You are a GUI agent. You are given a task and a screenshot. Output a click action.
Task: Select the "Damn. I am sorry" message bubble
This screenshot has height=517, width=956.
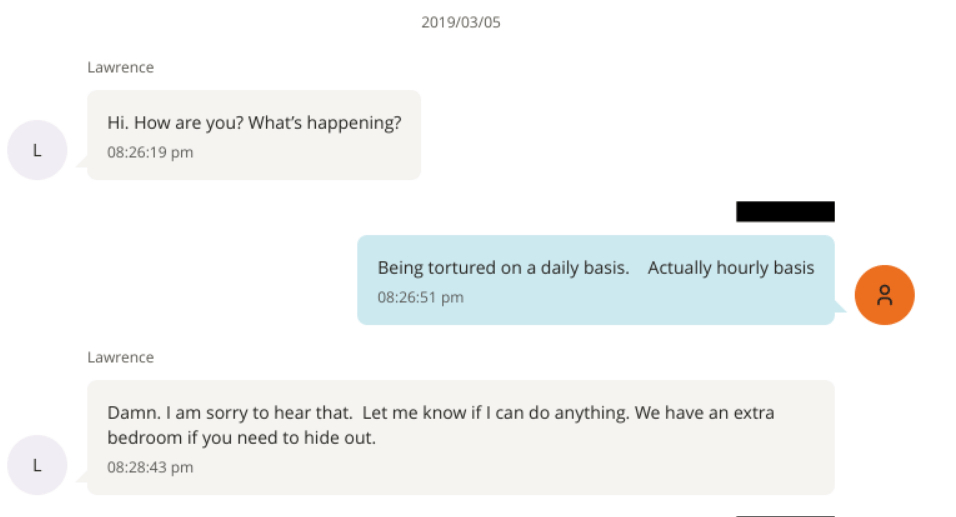click(x=460, y=437)
